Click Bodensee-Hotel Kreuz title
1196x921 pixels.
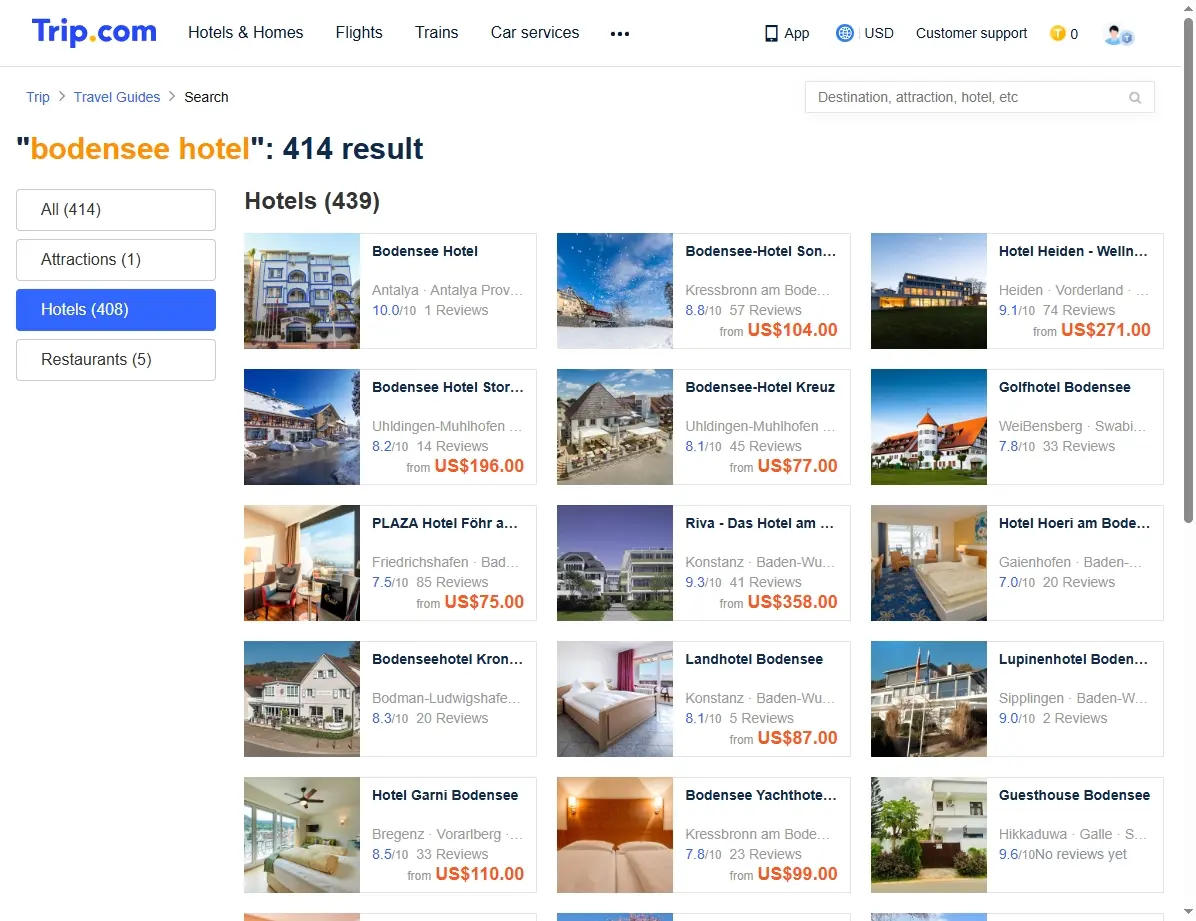click(760, 387)
